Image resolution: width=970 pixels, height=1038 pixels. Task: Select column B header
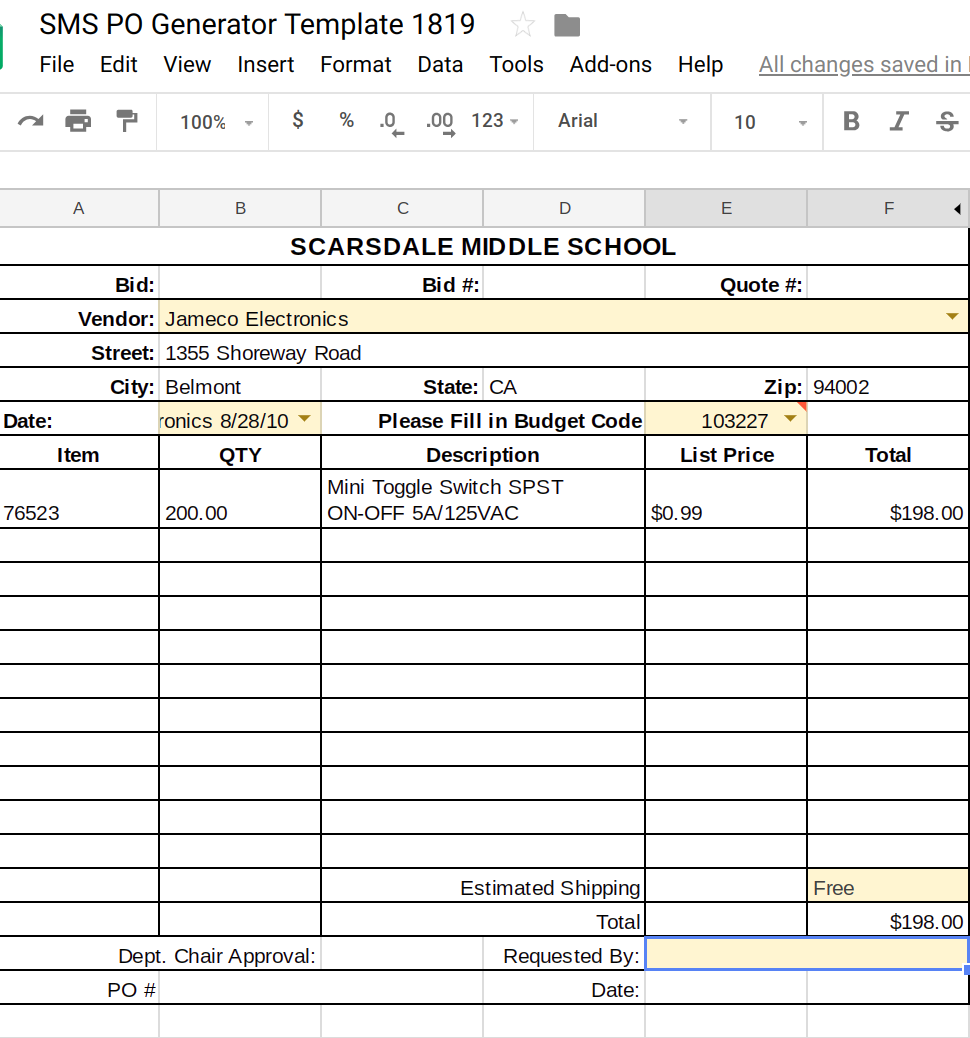tap(240, 209)
